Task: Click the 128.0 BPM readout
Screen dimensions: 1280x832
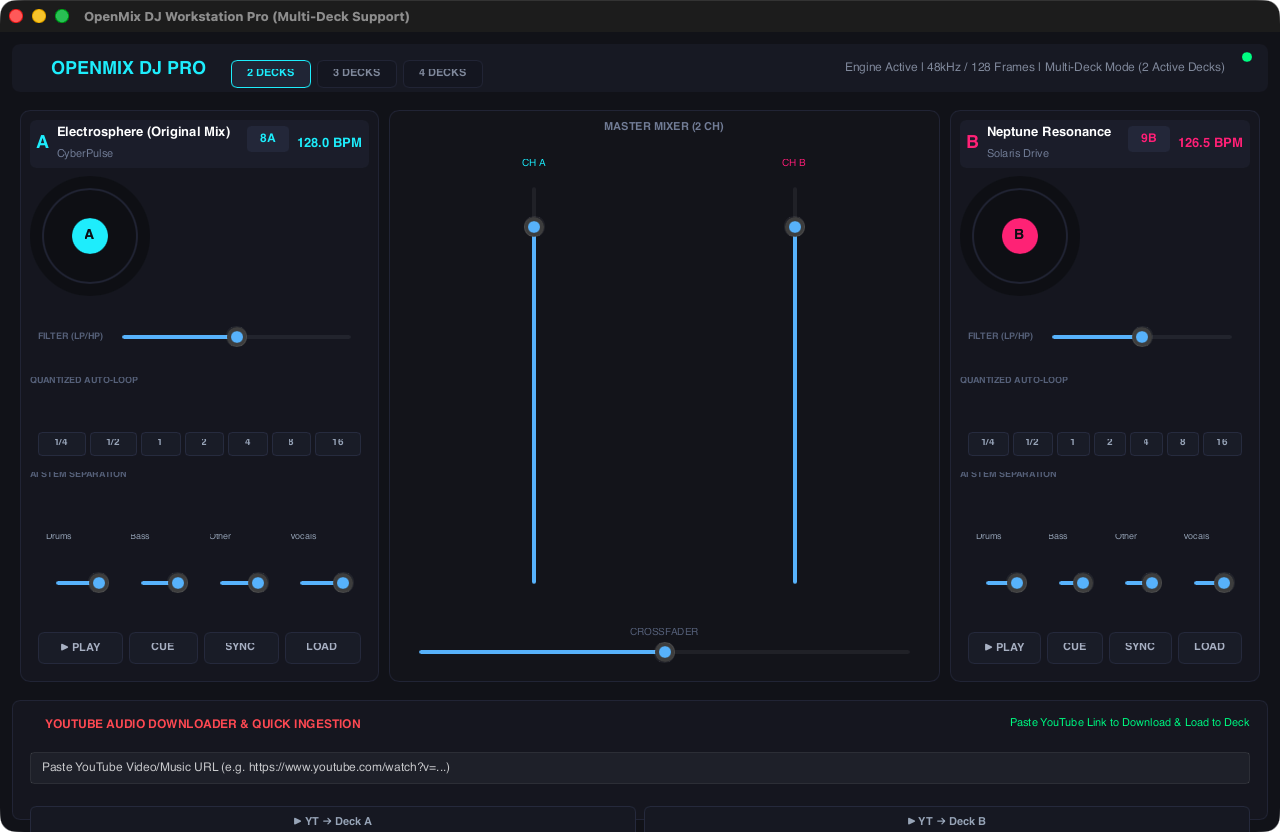Action: click(x=329, y=143)
